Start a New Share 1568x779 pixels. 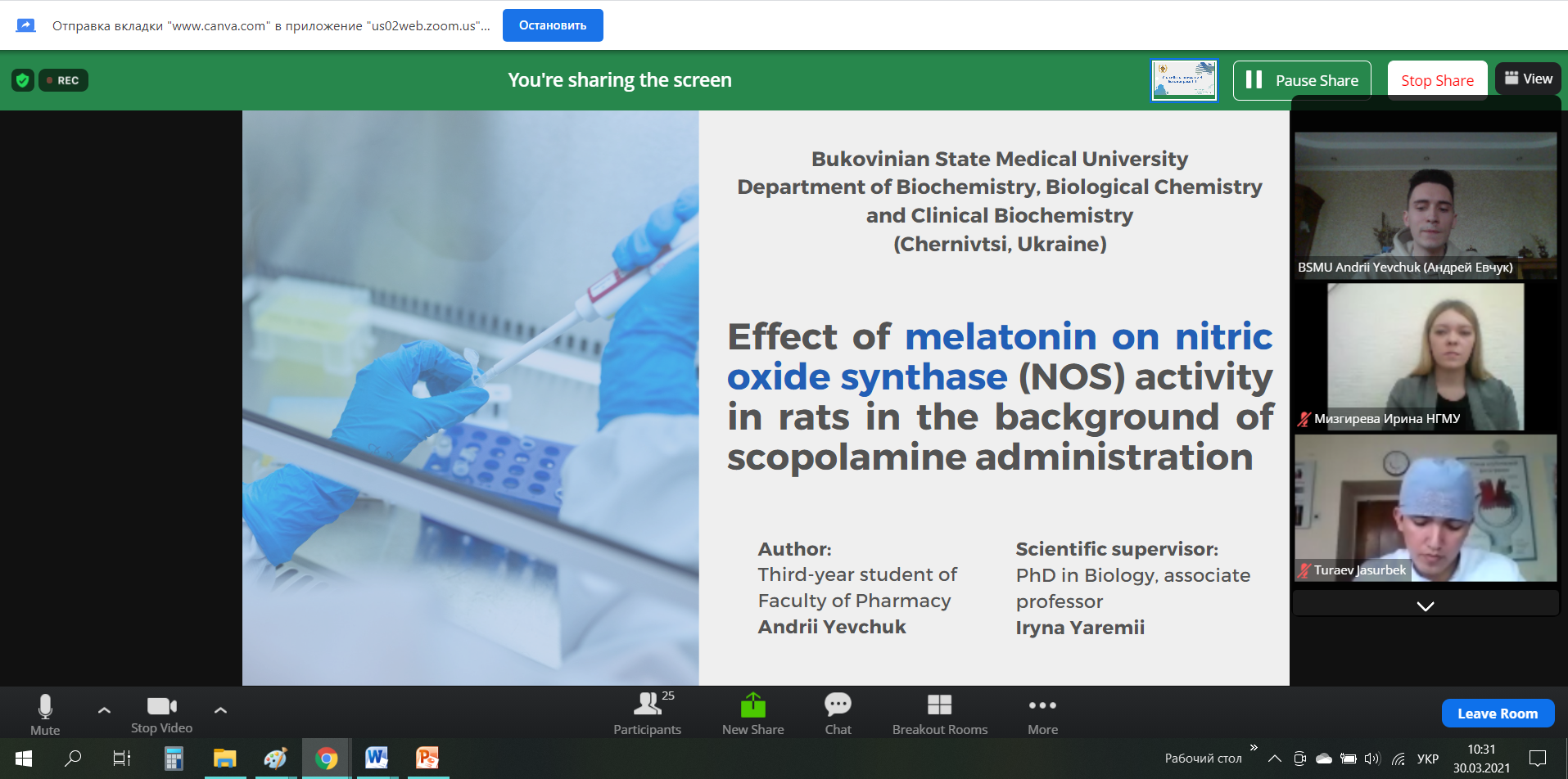752,714
